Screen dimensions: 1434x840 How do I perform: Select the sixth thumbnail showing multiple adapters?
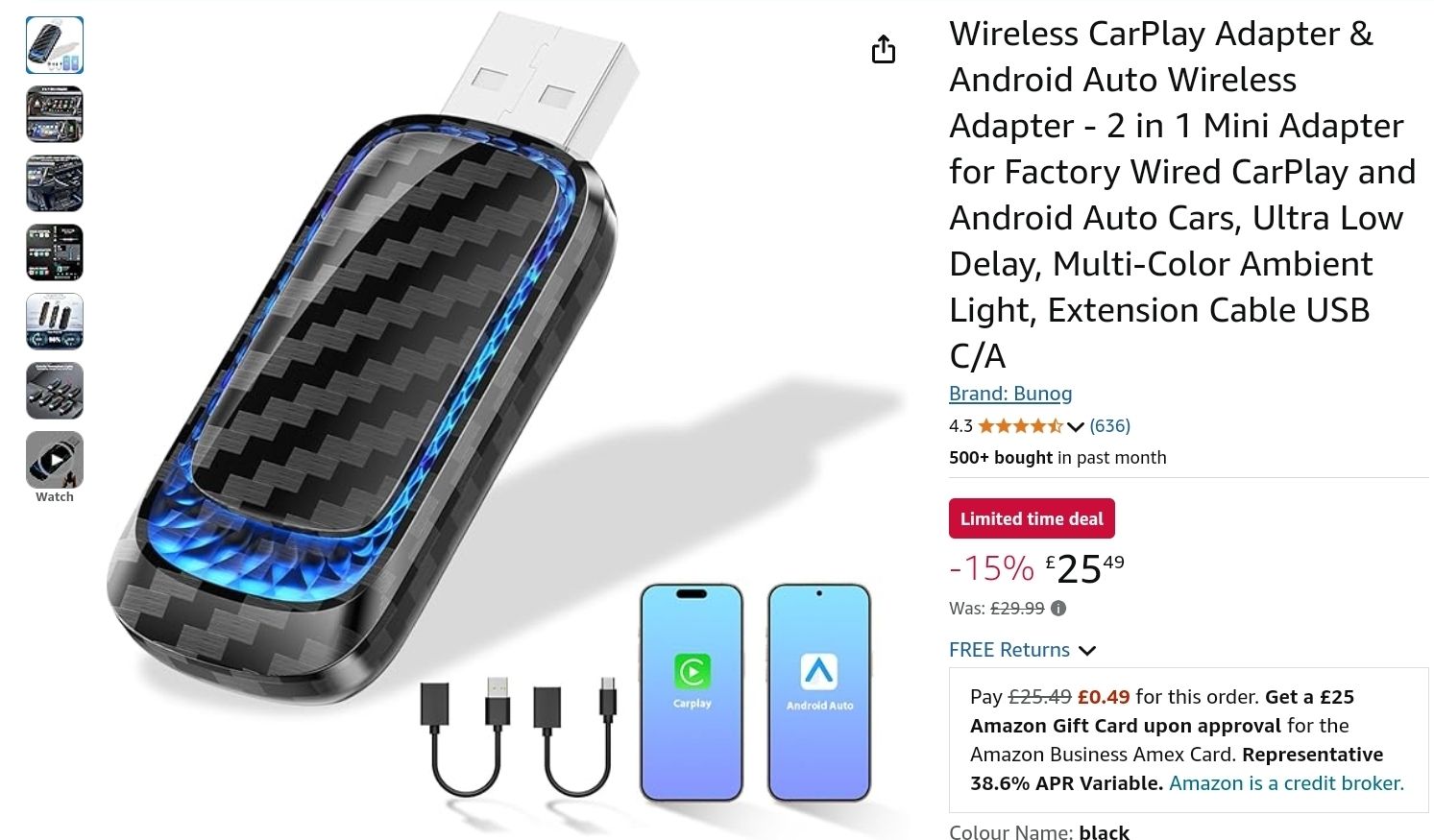pyautogui.click(x=55, y=391)
